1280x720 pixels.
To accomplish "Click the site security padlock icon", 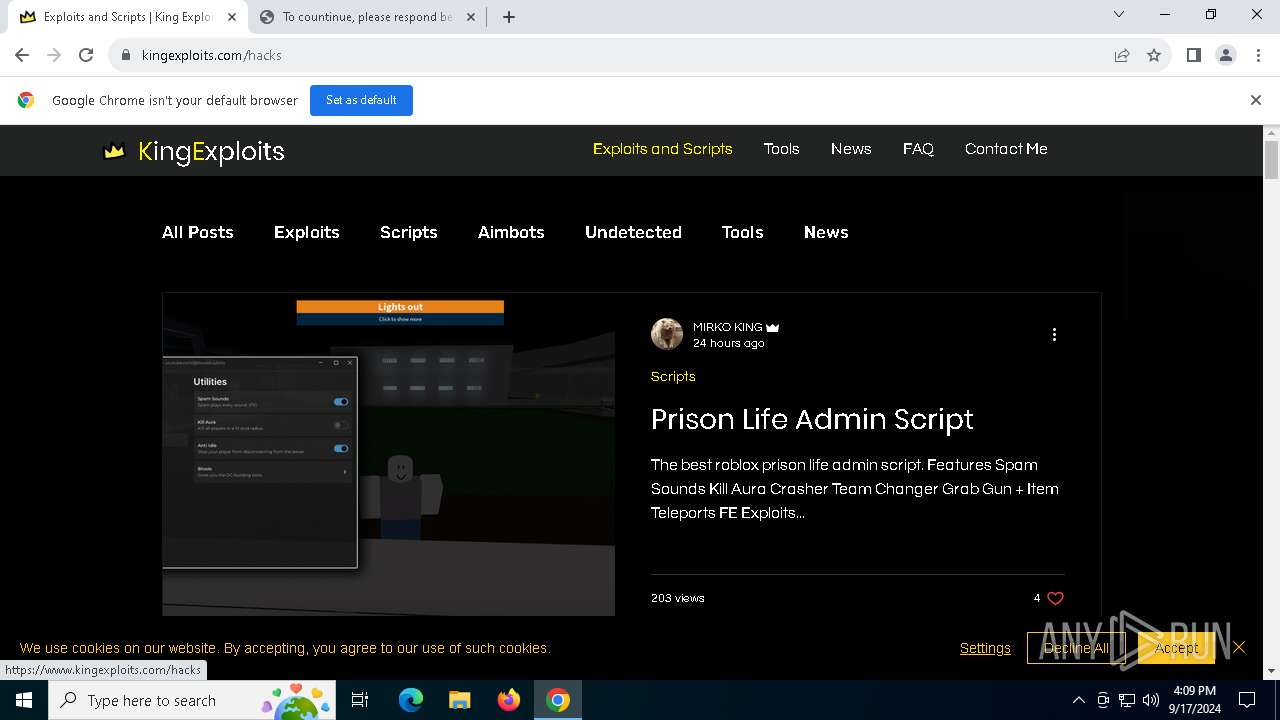I will [x=126, y=55].
